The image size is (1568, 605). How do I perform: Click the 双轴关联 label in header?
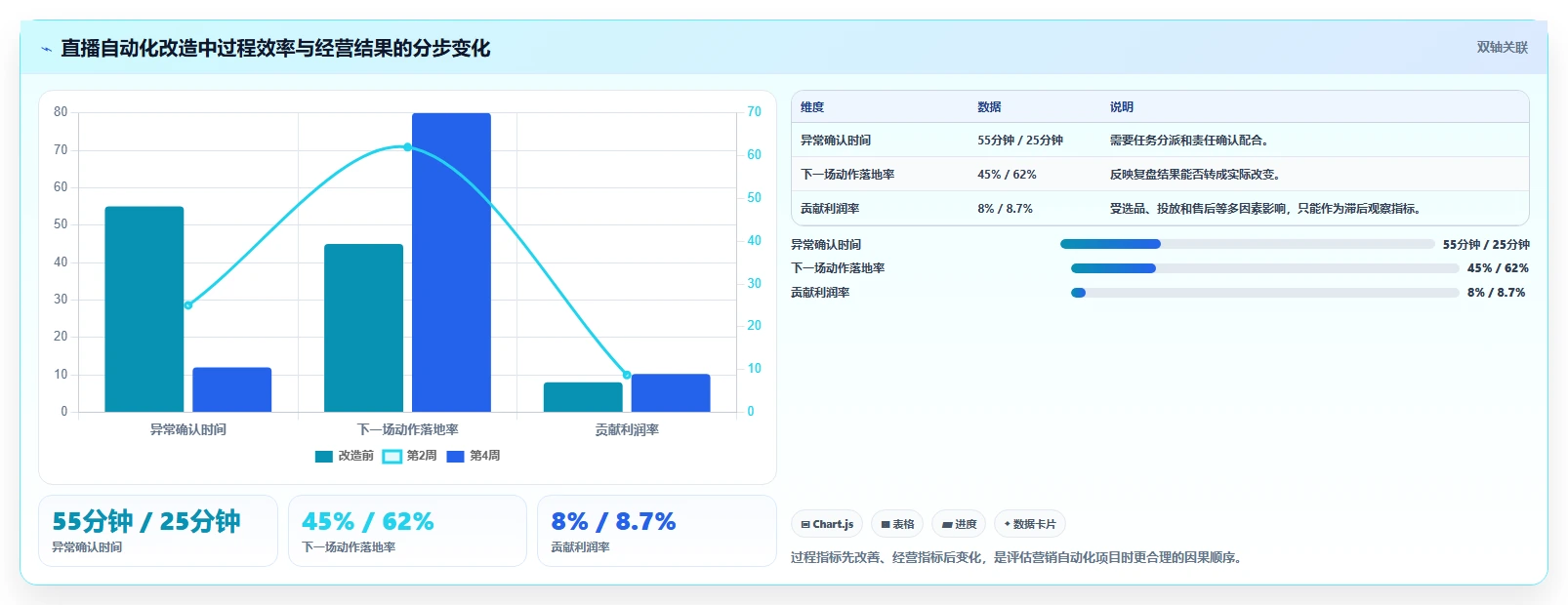click(1502, 48)
